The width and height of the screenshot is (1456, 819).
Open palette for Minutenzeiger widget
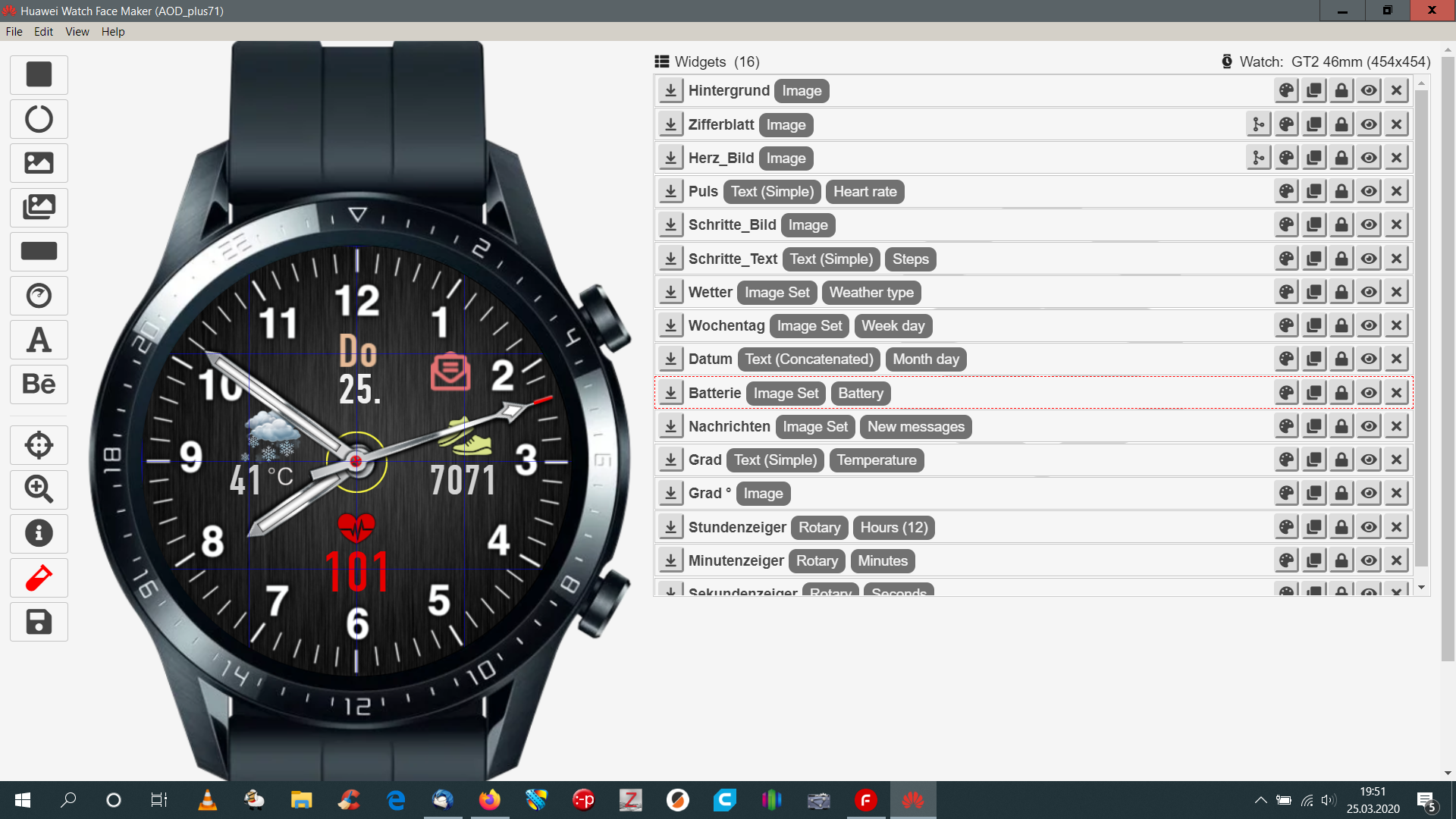click(1287, 560)
